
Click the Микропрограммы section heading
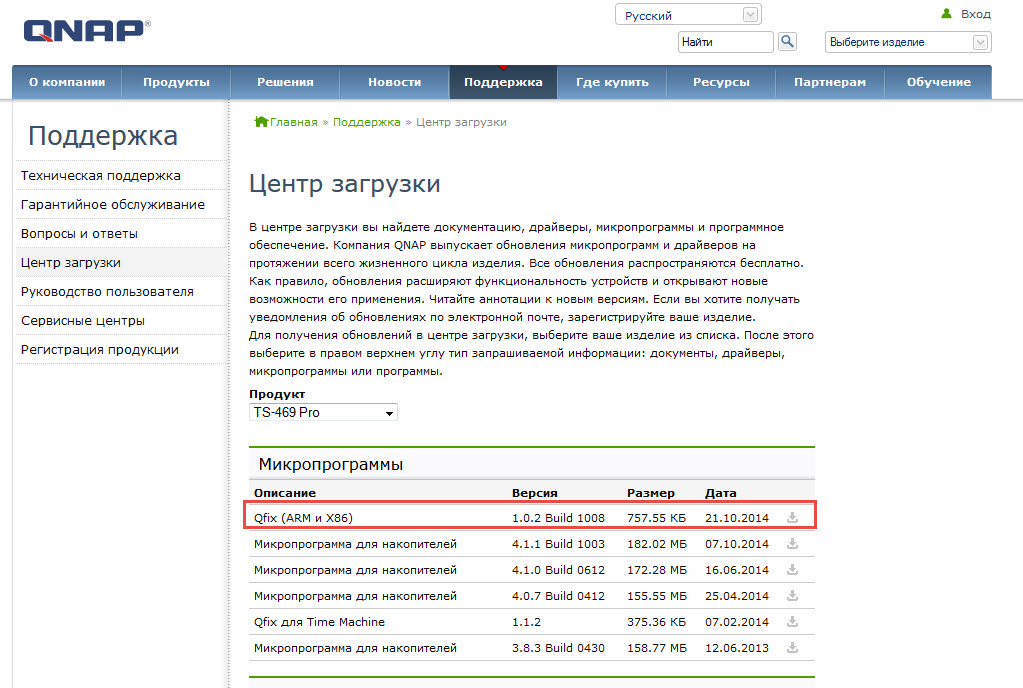point(331,464)
